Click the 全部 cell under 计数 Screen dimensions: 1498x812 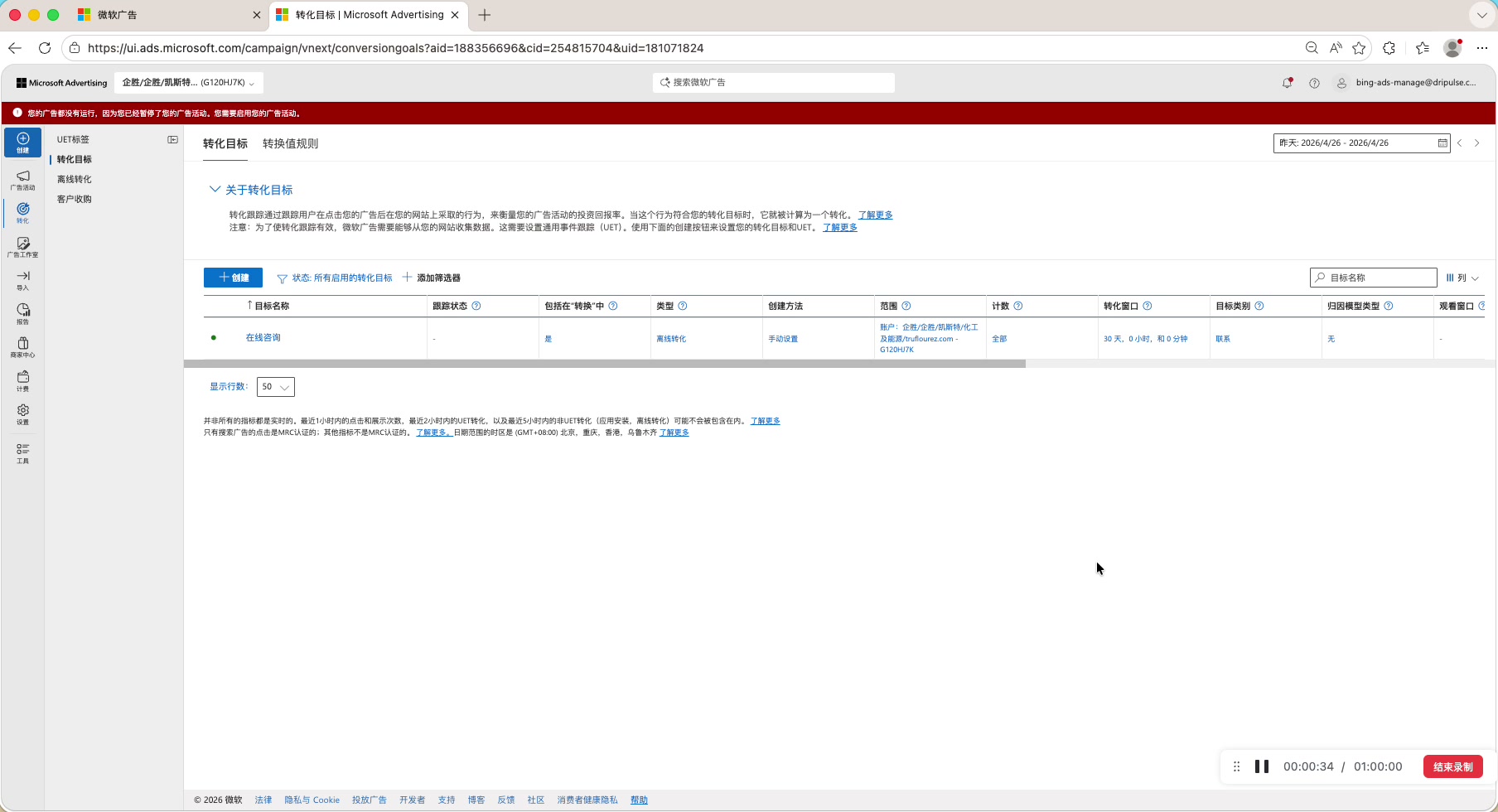click(999, 339)
